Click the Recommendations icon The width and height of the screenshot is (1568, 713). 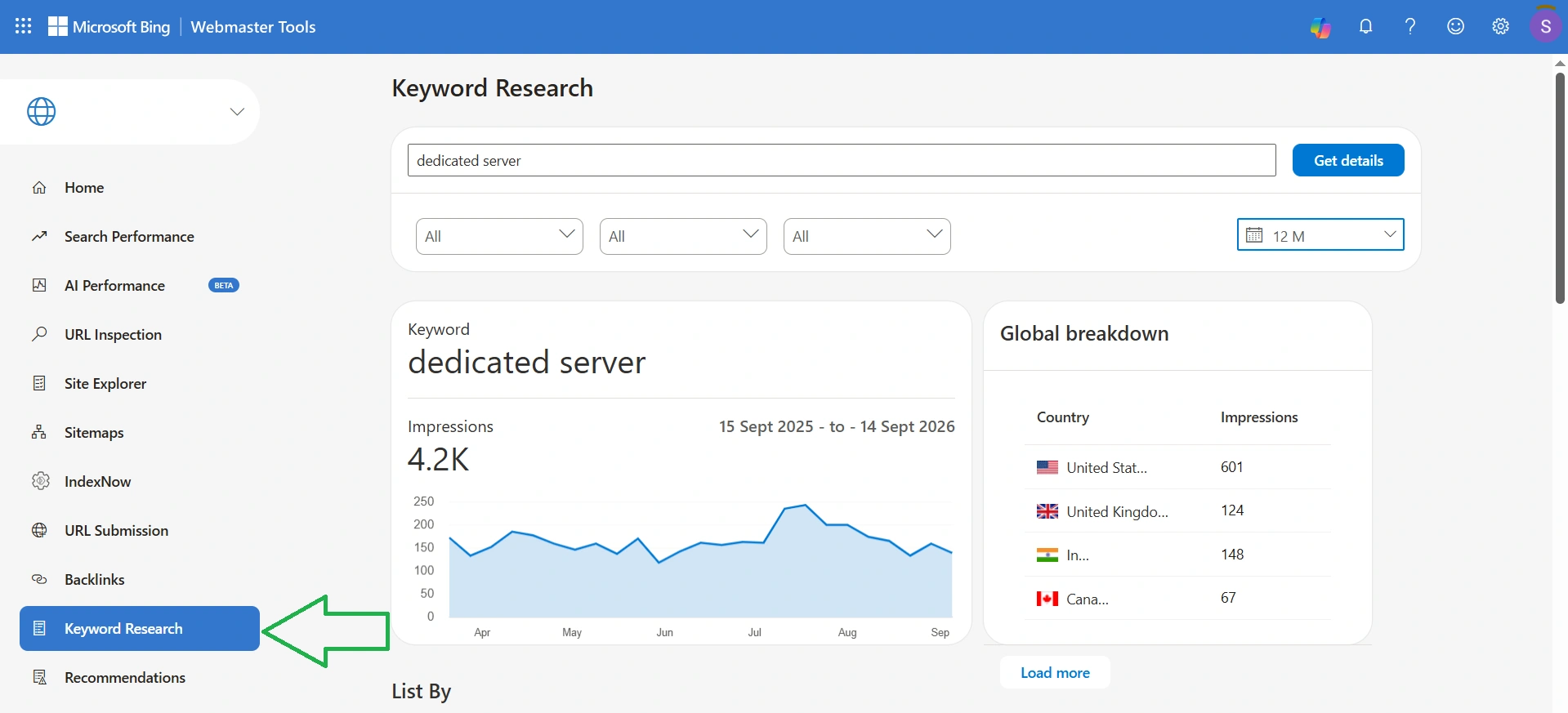click(x=39, y=677)
